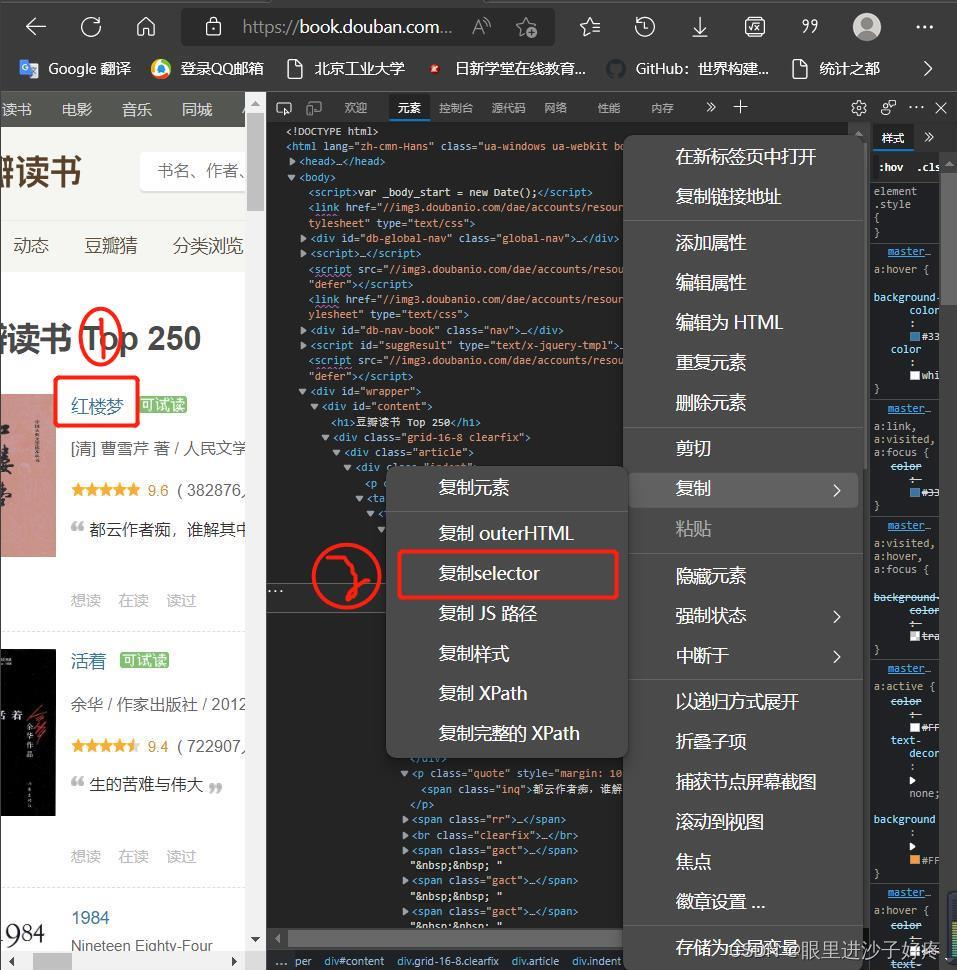Click the book search input field
The image size is (957, 970).
tap(194, 171)
